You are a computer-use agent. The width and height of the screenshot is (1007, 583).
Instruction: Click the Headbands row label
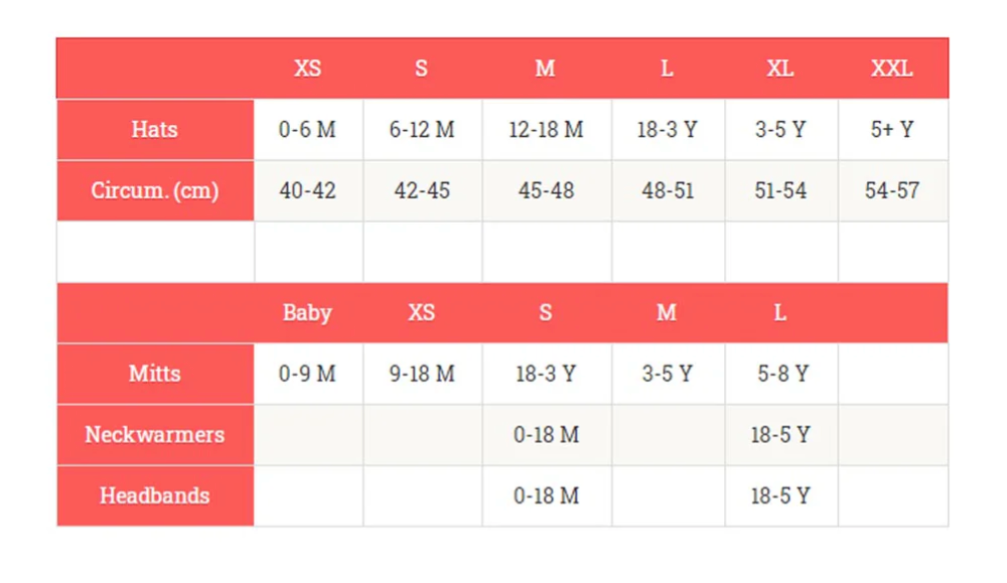click(155, 496)
